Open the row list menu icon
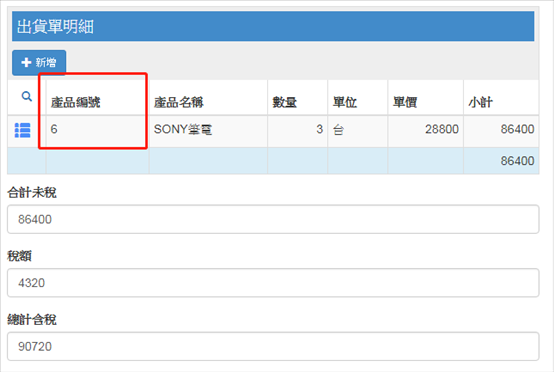The width and height of the screenshot is (554, 372). click(x=23, y=130)
